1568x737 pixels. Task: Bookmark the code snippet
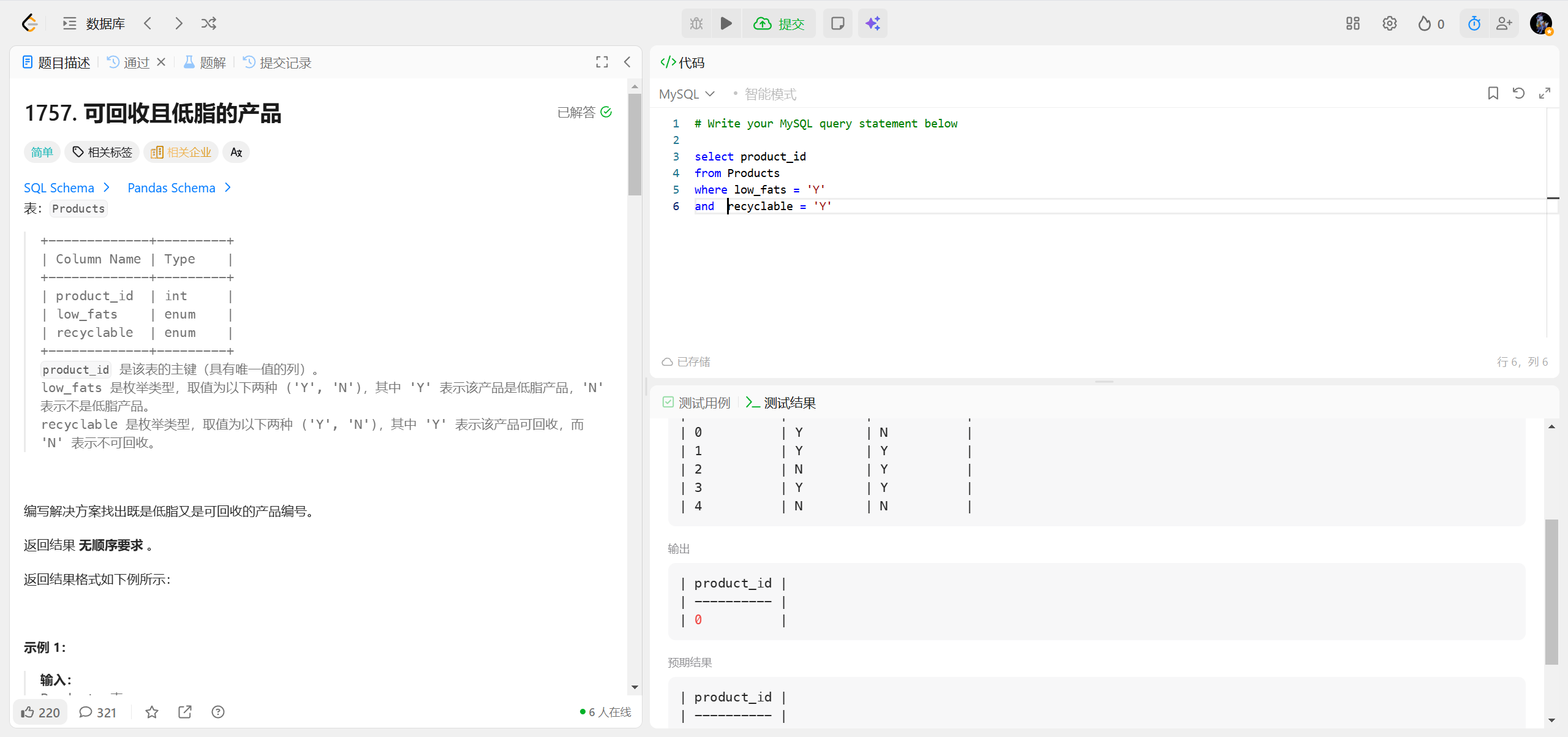pyautogui.click(x=1493, y=93)
